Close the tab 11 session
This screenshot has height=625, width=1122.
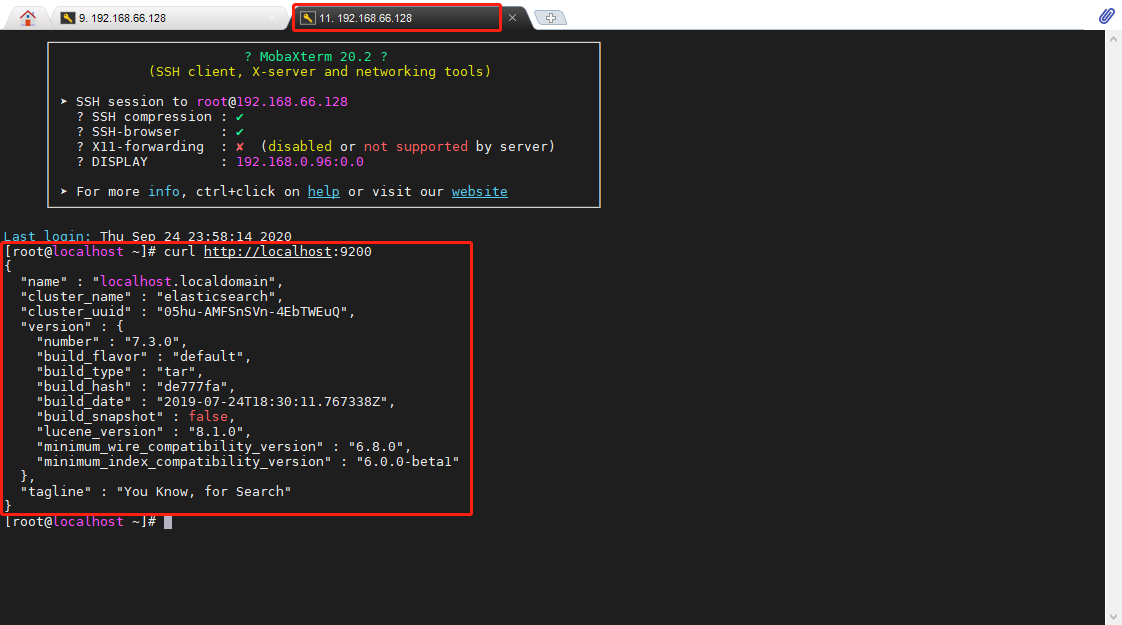point(512,18)
